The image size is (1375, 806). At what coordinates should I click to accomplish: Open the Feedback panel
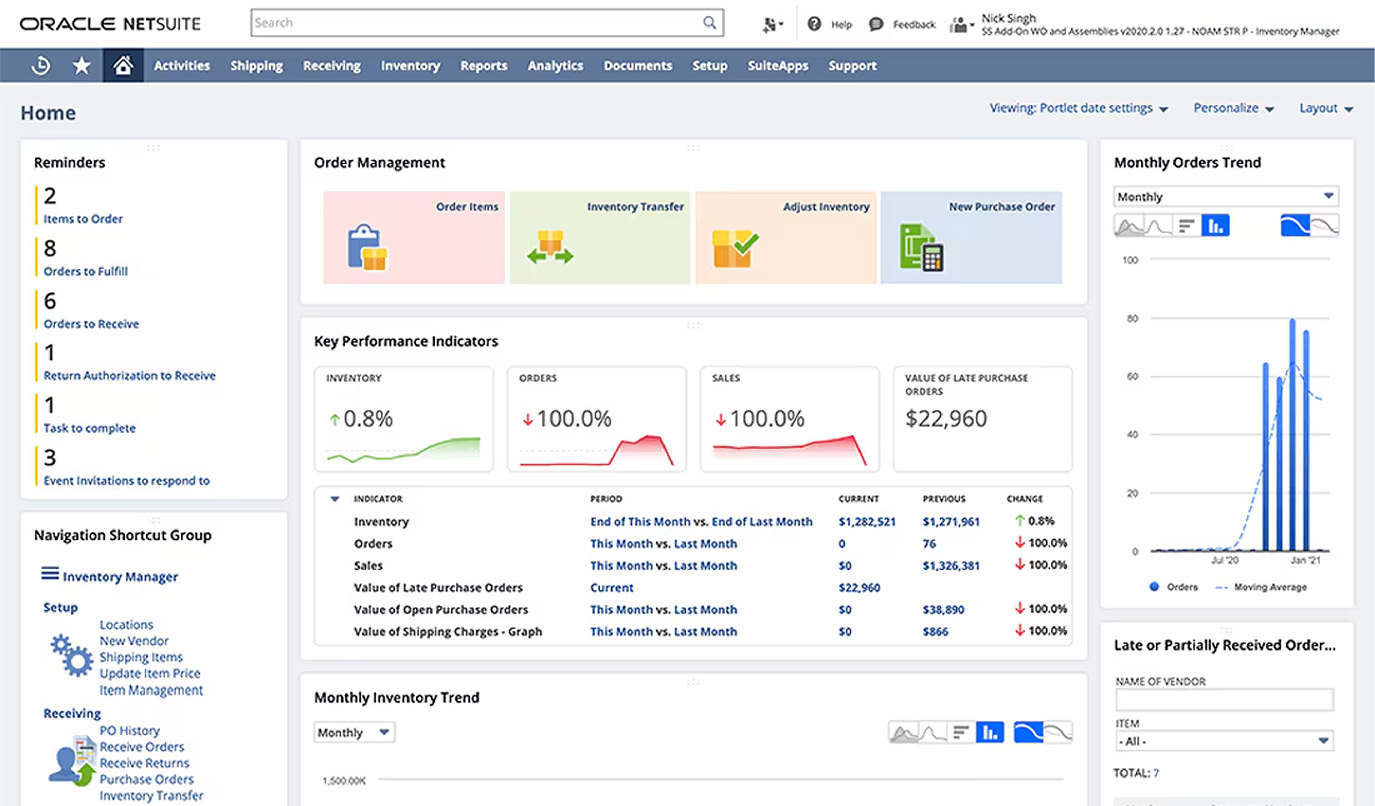coord(901,24)
